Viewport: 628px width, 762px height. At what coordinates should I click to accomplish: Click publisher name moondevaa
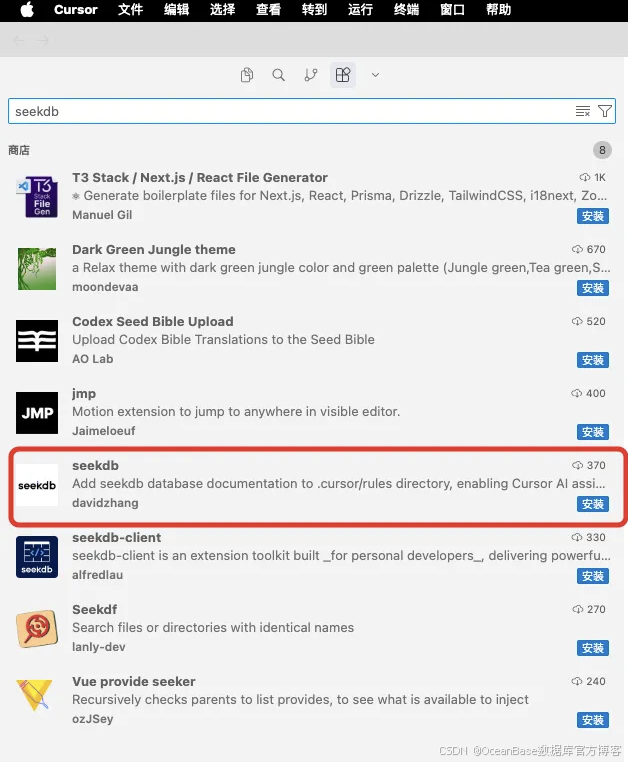pyautogui.click(x=105, y=287)
